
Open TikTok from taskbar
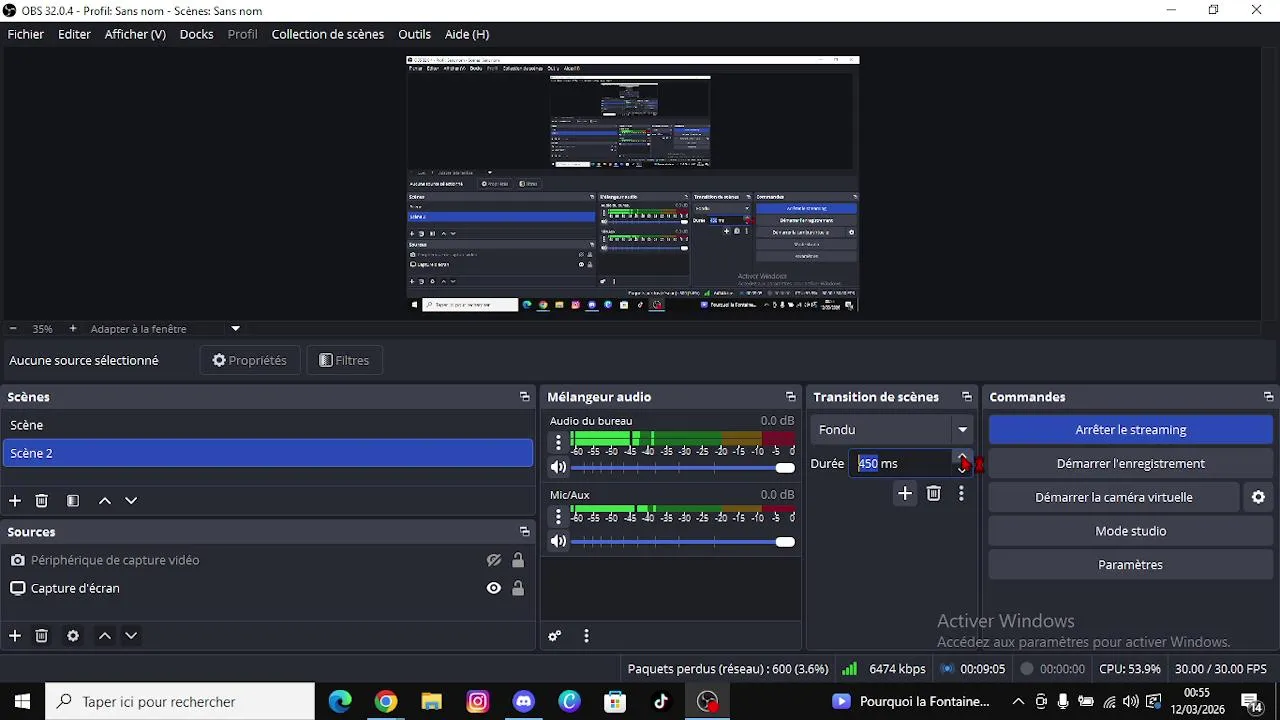click(661, 701)
